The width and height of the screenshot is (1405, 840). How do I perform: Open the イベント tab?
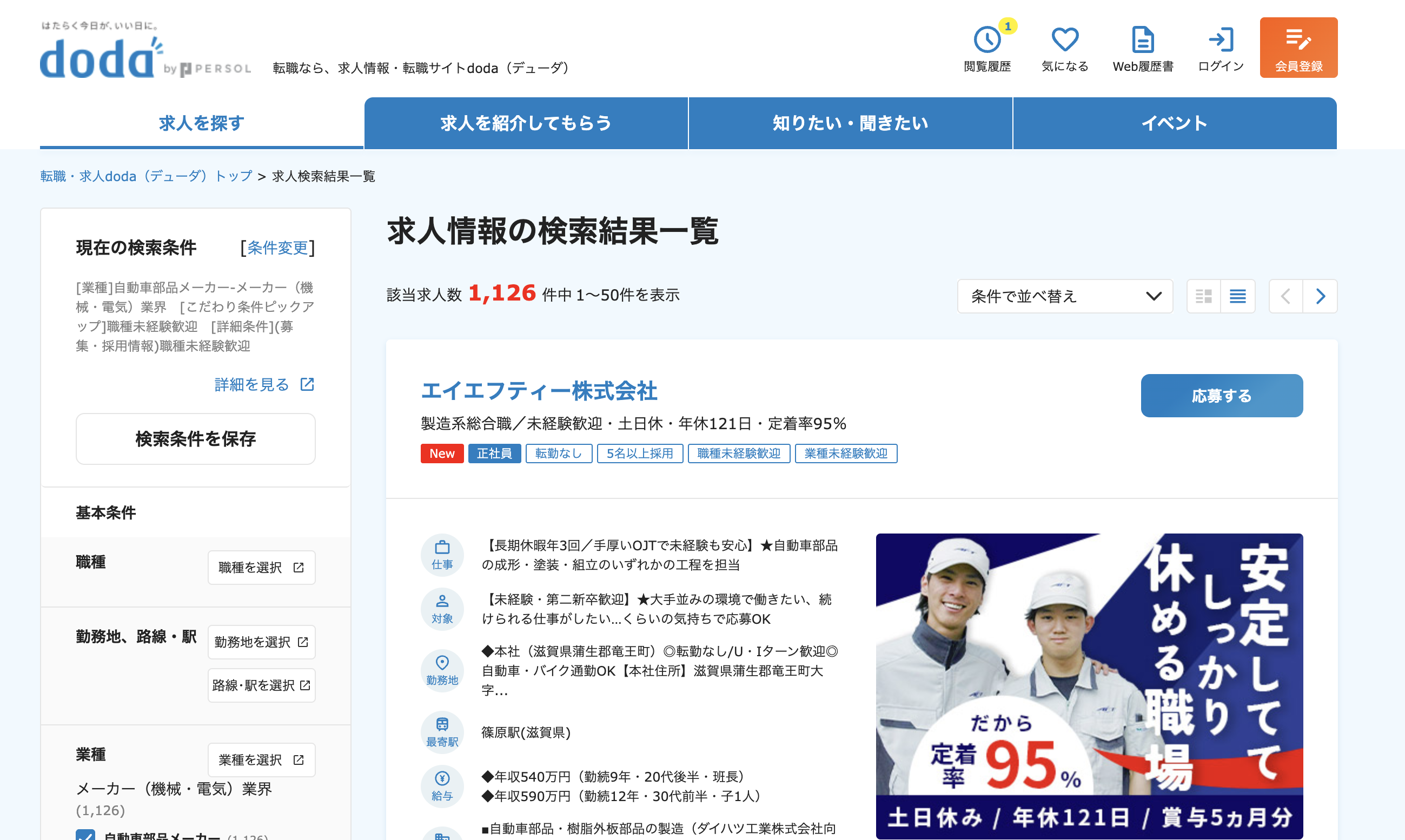1175,123
